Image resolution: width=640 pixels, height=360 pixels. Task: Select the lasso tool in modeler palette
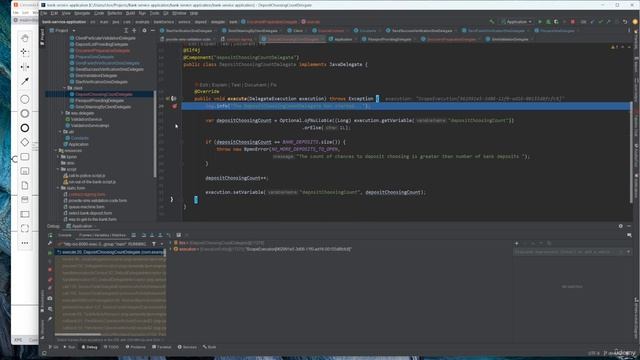tap(25, 53)
